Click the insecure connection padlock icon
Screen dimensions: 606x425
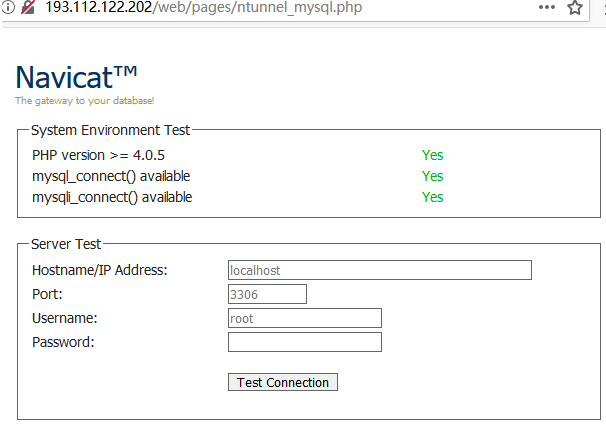28,7
